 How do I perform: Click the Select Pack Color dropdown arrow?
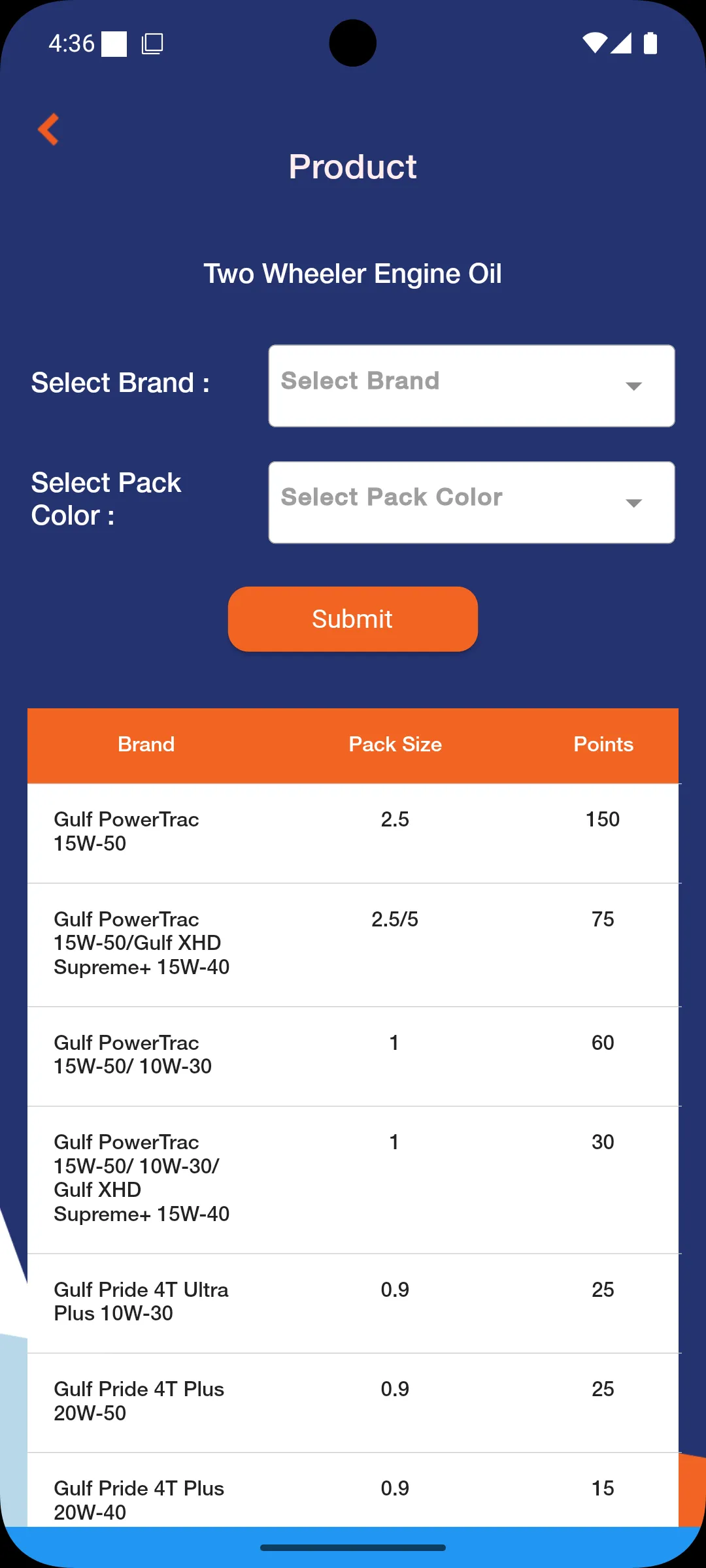633,503
